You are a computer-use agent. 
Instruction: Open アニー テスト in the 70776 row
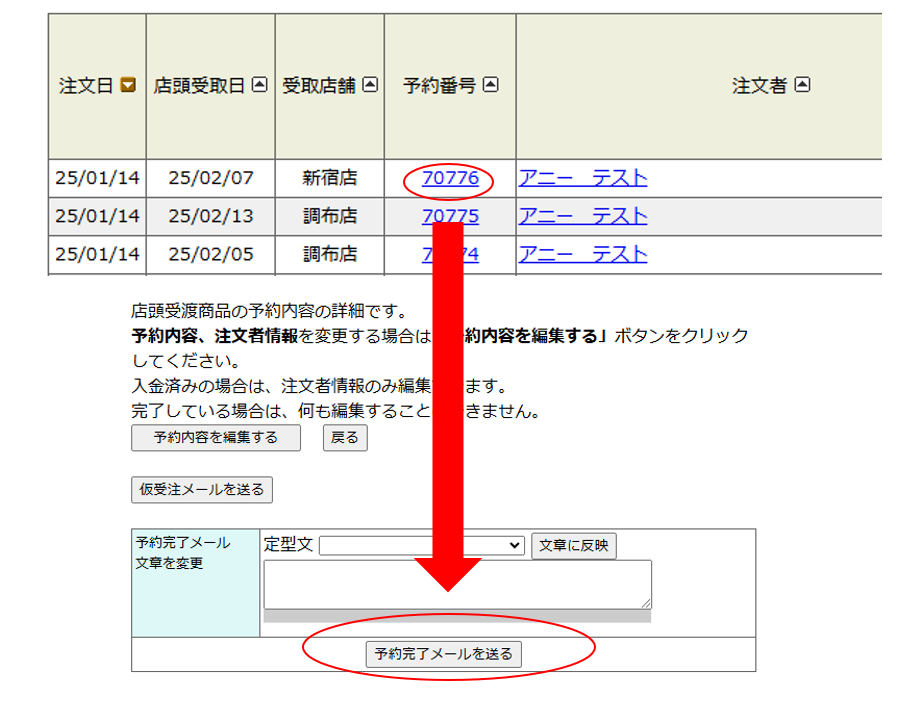[582, 179]
